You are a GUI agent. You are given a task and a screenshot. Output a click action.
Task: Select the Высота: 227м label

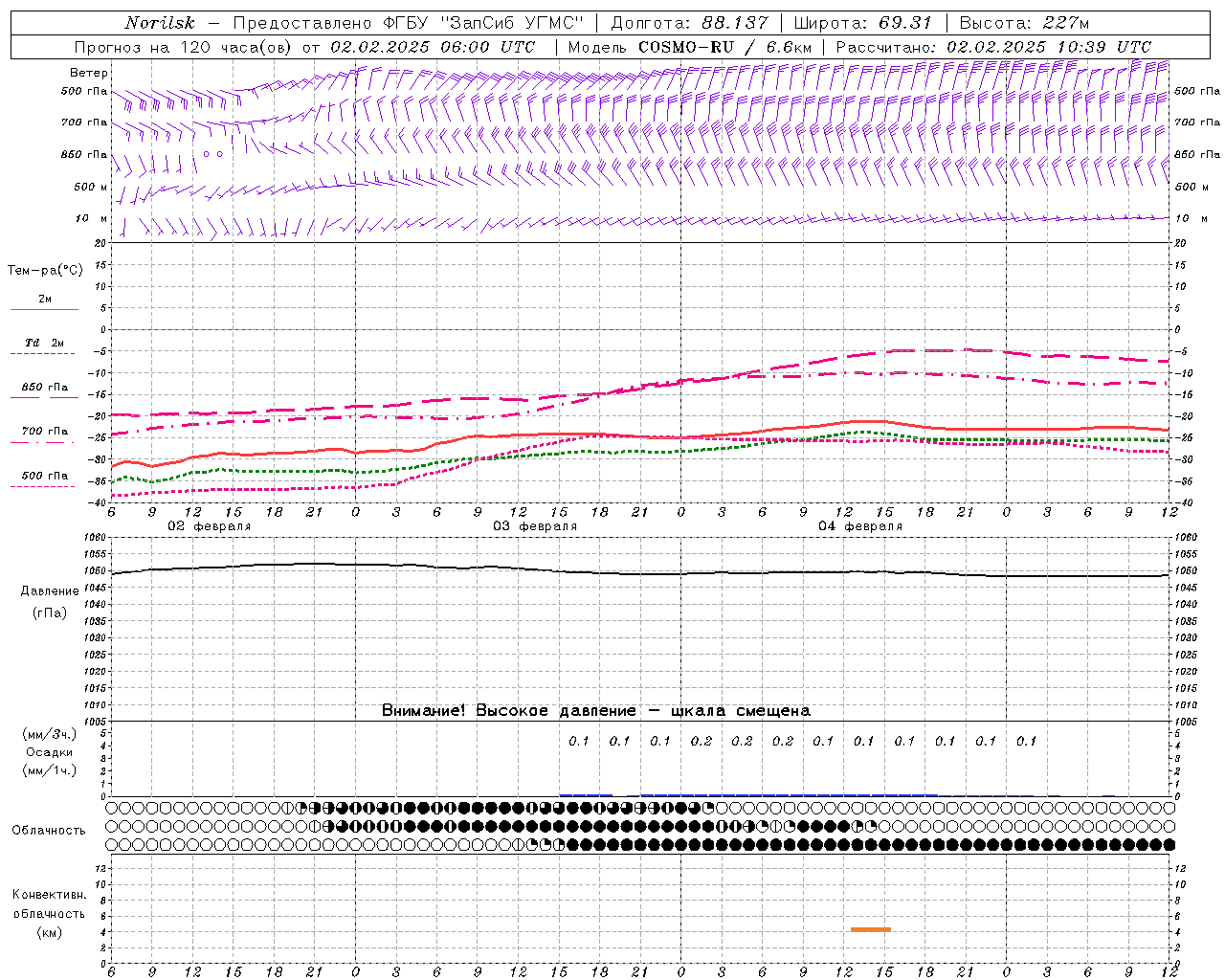1024,23
